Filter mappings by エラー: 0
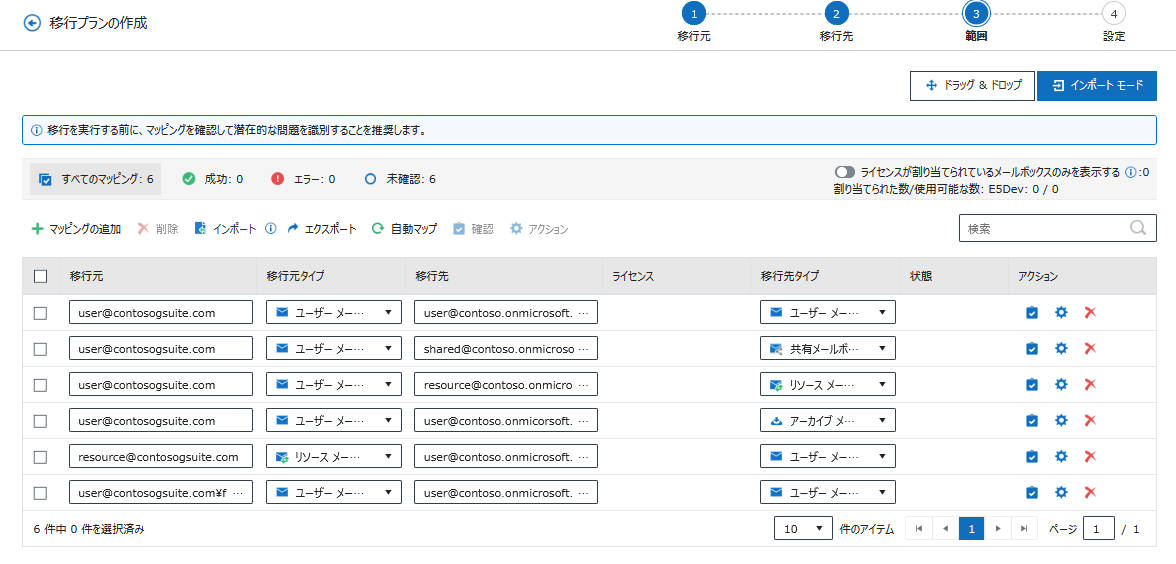 pos(303,179)
